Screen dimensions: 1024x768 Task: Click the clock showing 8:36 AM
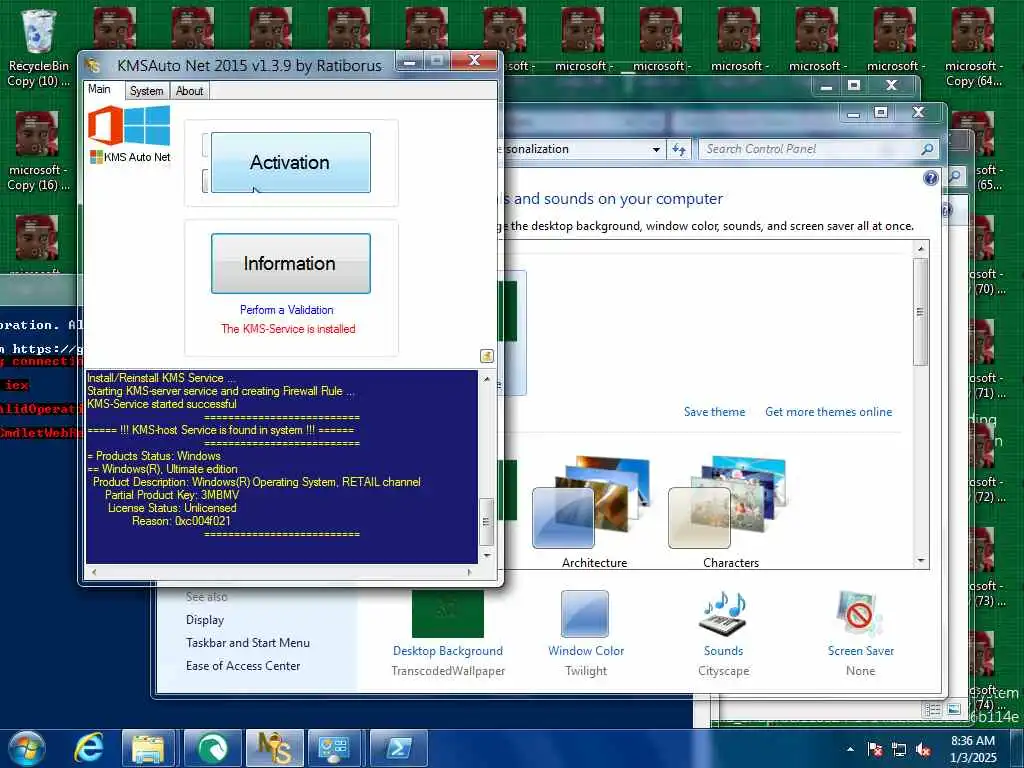(973, 749)
